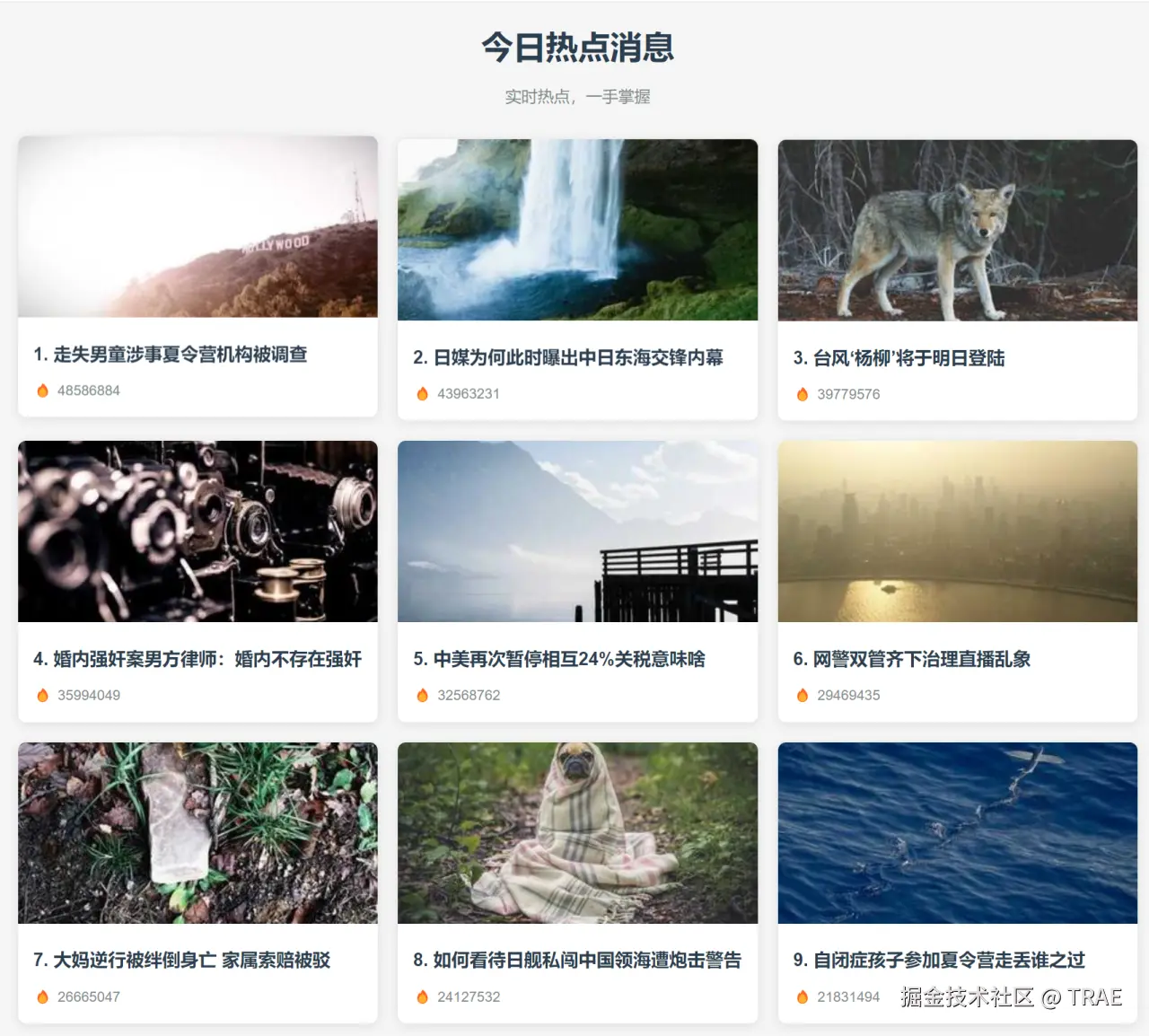Viewport: 1149px width, 1036px height.
Task: Open headline 台风'杨柳'将于明日登陆
Action: (899, 358)
